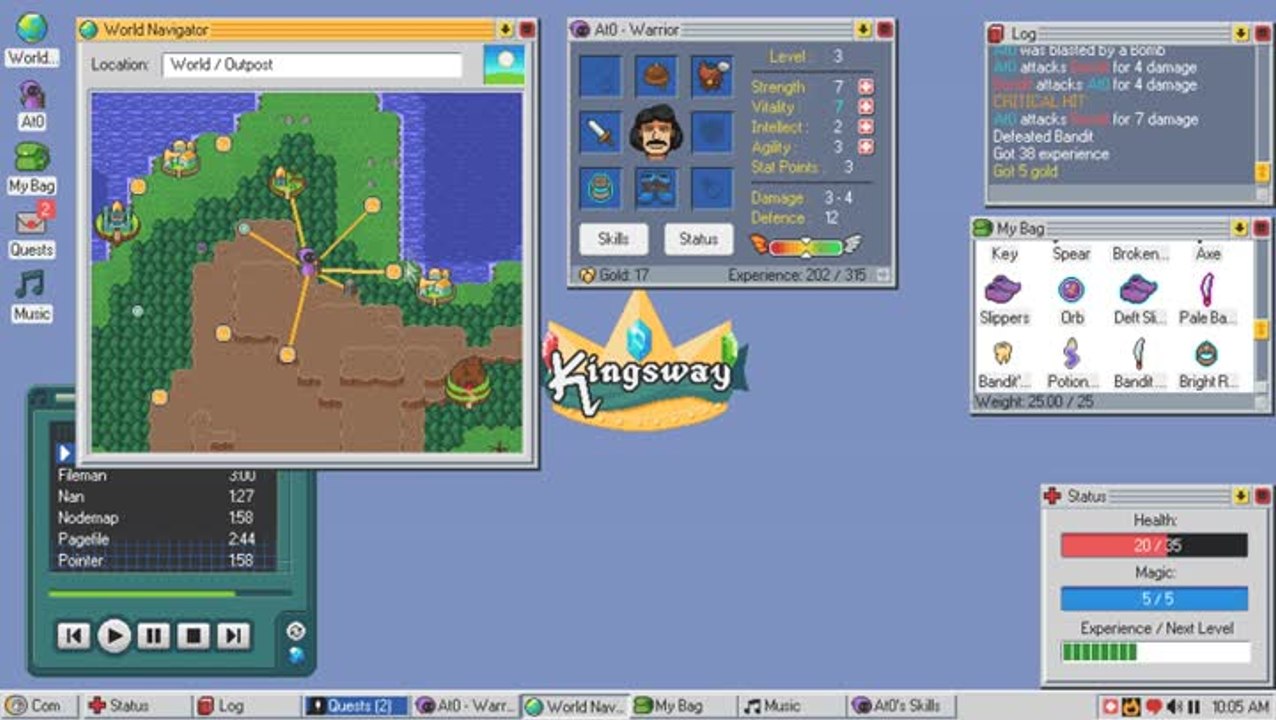The height and width of the screenshot is (720, 1276).
Task: Play the current music track
Action: click(x=114, y=635)
